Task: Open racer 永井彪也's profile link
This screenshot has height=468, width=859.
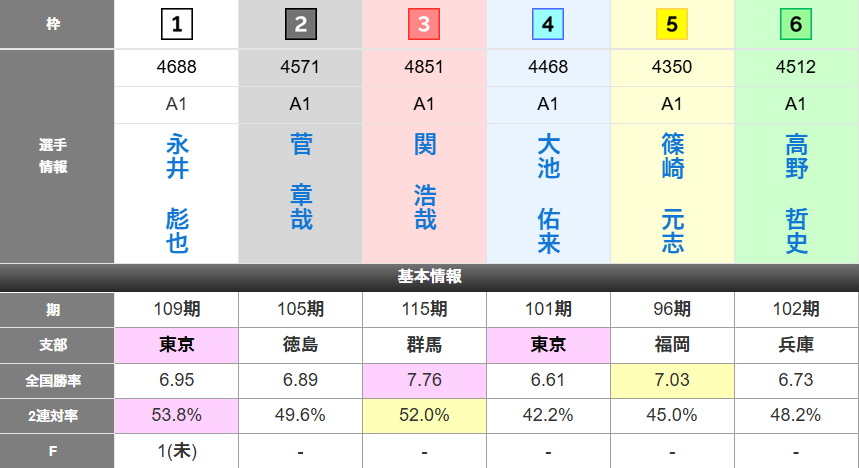Action: point(177,194)
